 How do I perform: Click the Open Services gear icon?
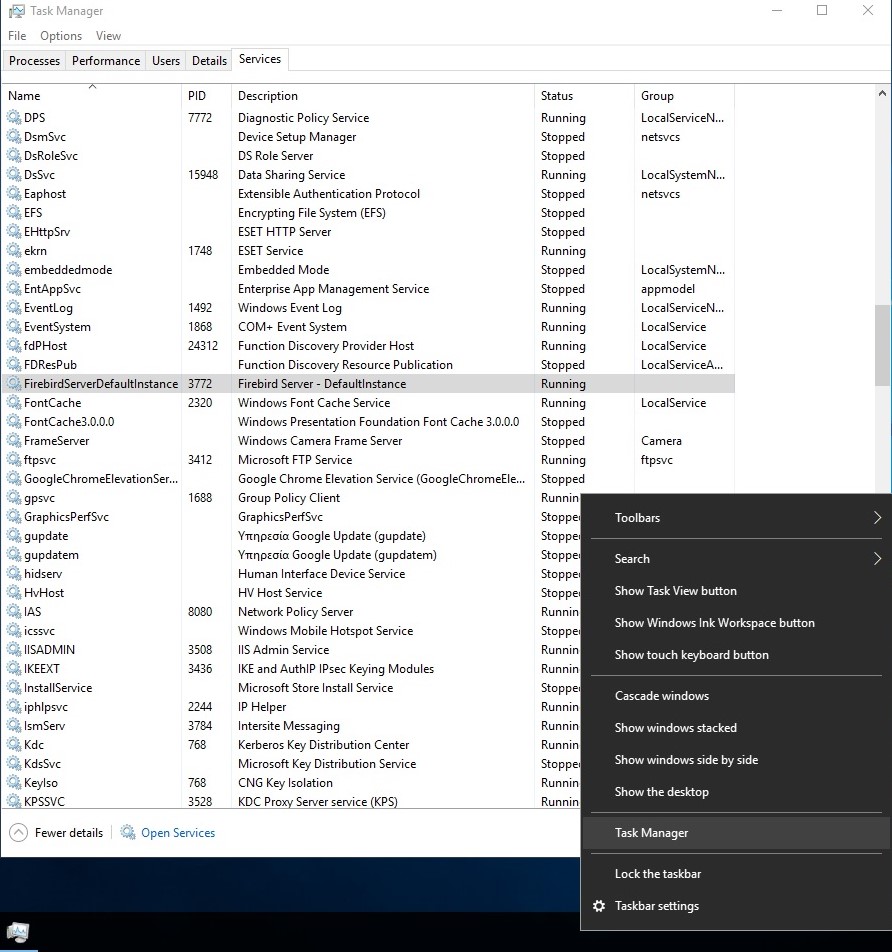coord(128,832)
